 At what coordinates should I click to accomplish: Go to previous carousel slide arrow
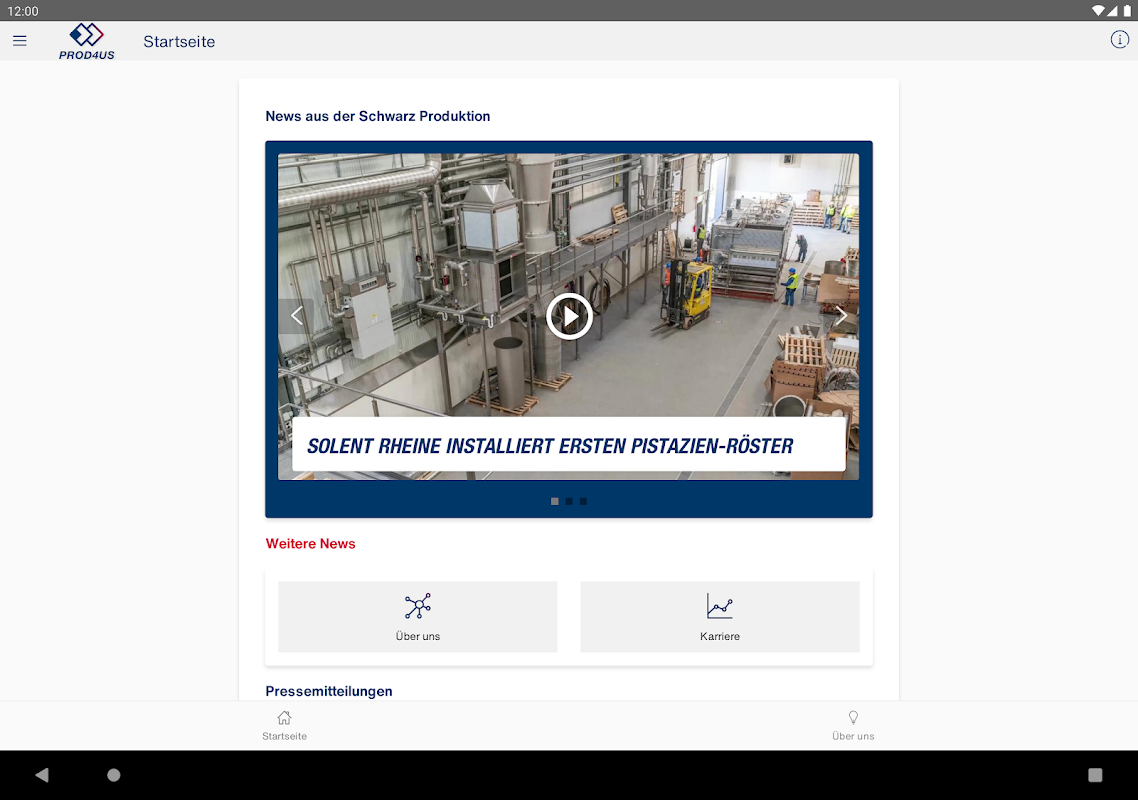click(x=296, y=316)
